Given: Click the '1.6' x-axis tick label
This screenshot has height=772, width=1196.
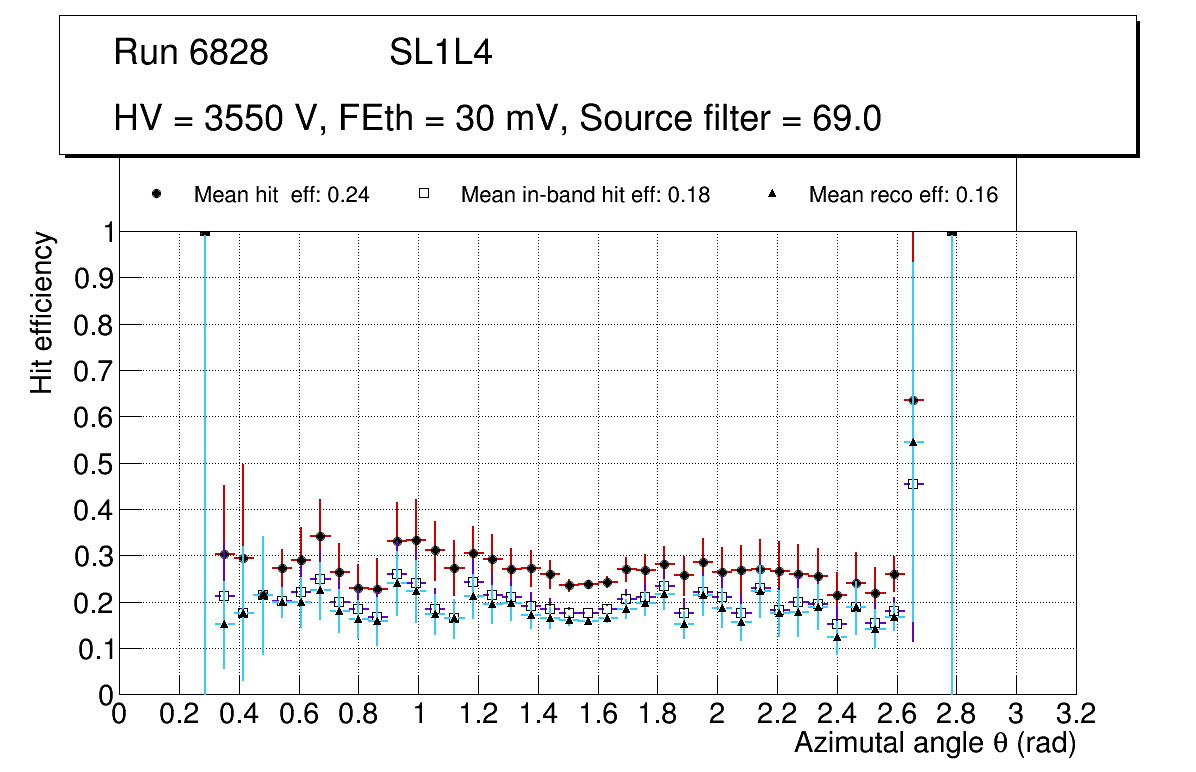Looking at the screenshot, I should tap(598, 714).
